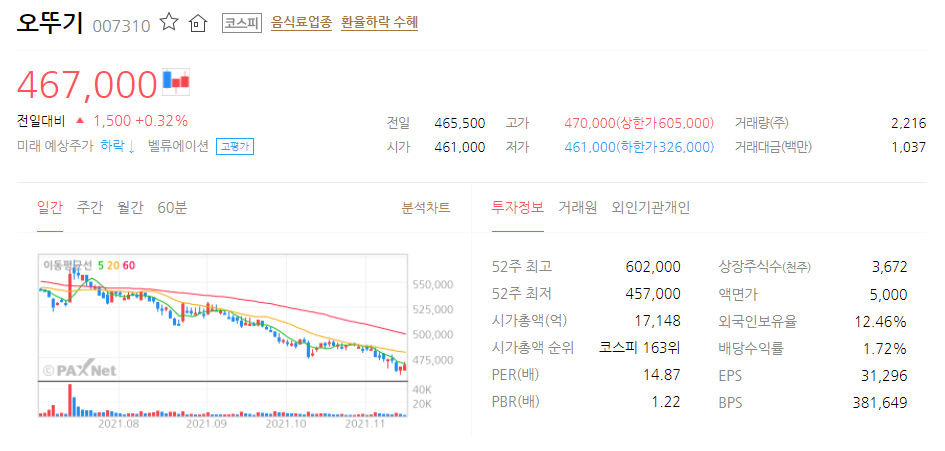Click the 고가 470,000 upper limit text

coord(639,124)
